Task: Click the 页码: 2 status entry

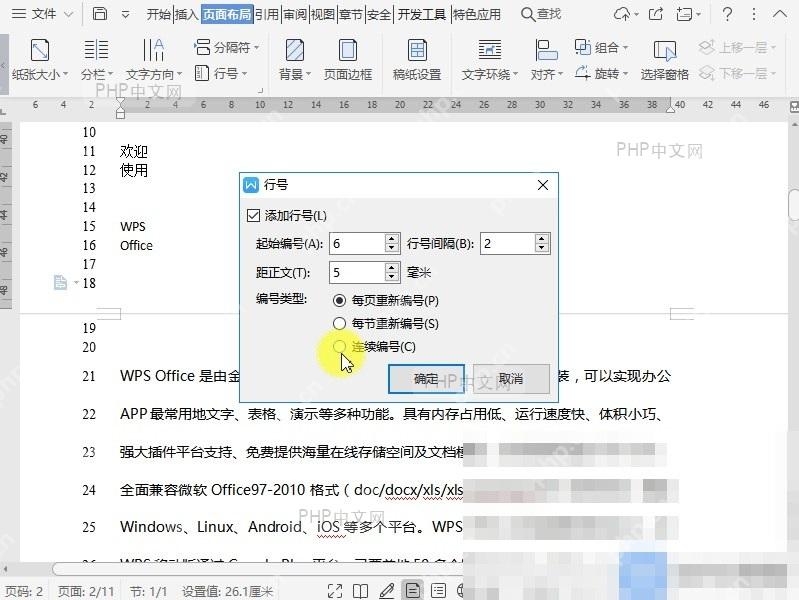Action: click(x=24, y=591)
